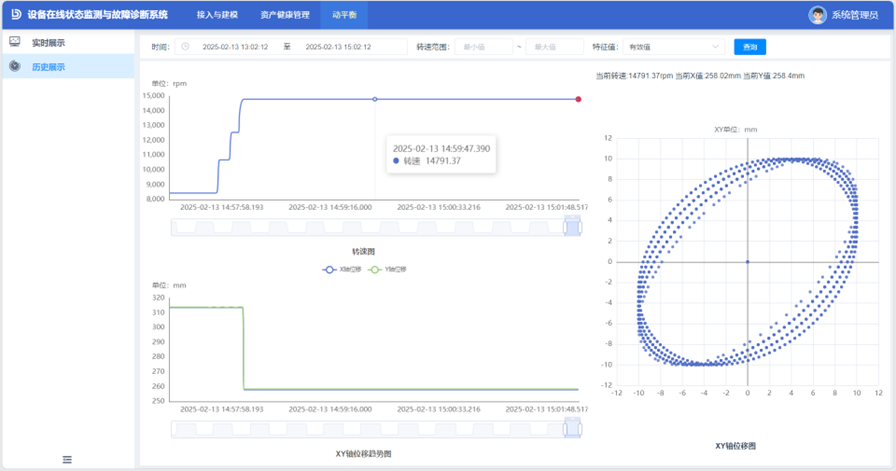Click the blue 查询 button
The width and height of the screenshot is (896, 471).
(750, 47)
